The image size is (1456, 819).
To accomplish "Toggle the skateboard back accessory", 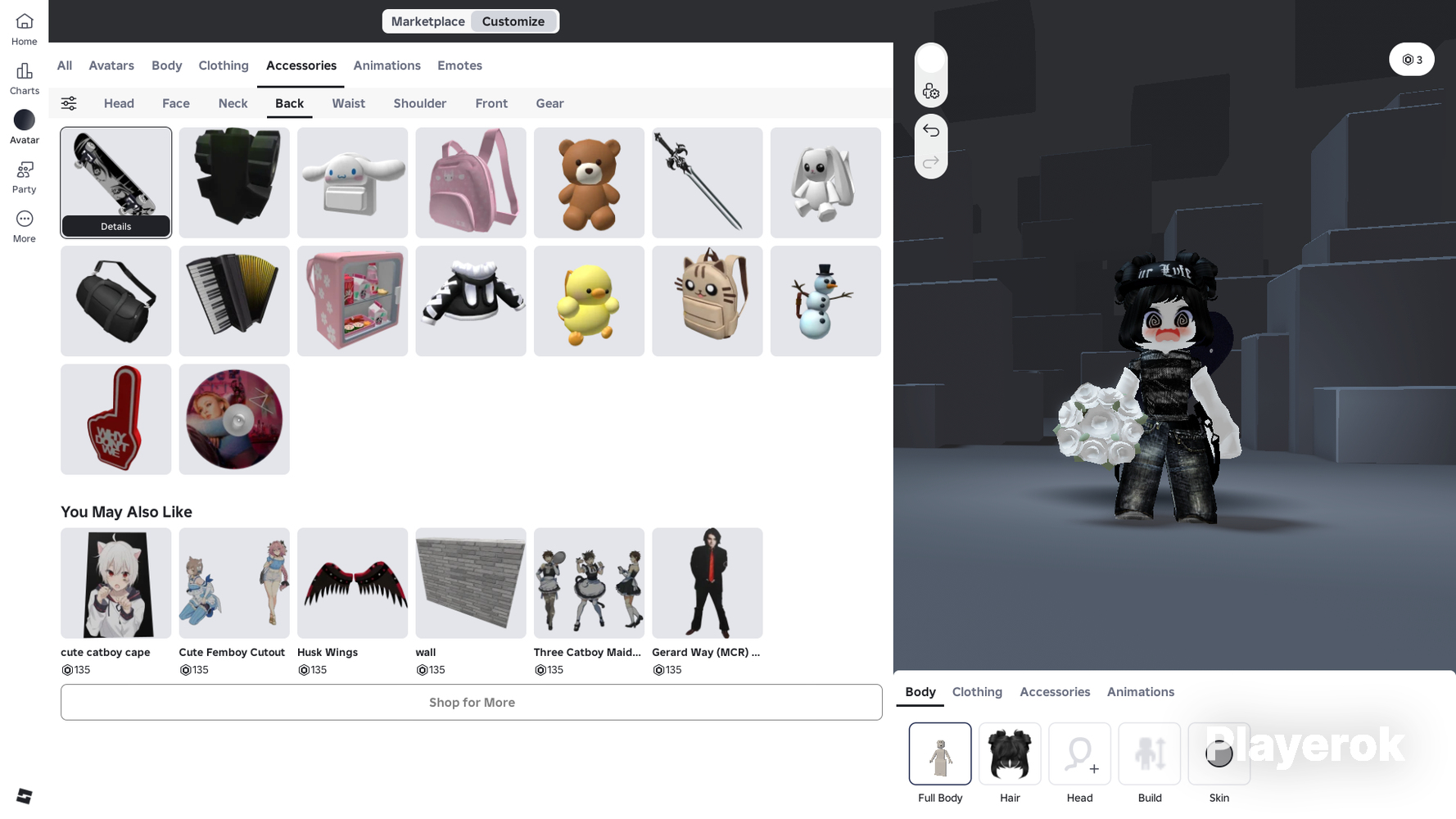I will pos(115,172).
